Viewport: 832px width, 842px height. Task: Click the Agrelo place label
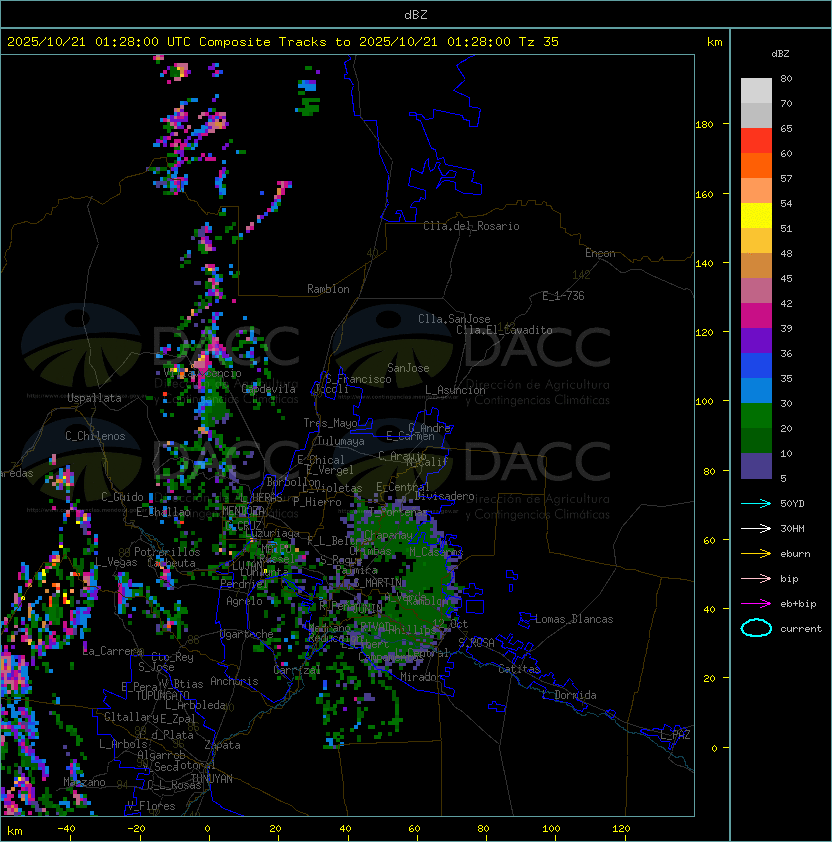[244, 601]
